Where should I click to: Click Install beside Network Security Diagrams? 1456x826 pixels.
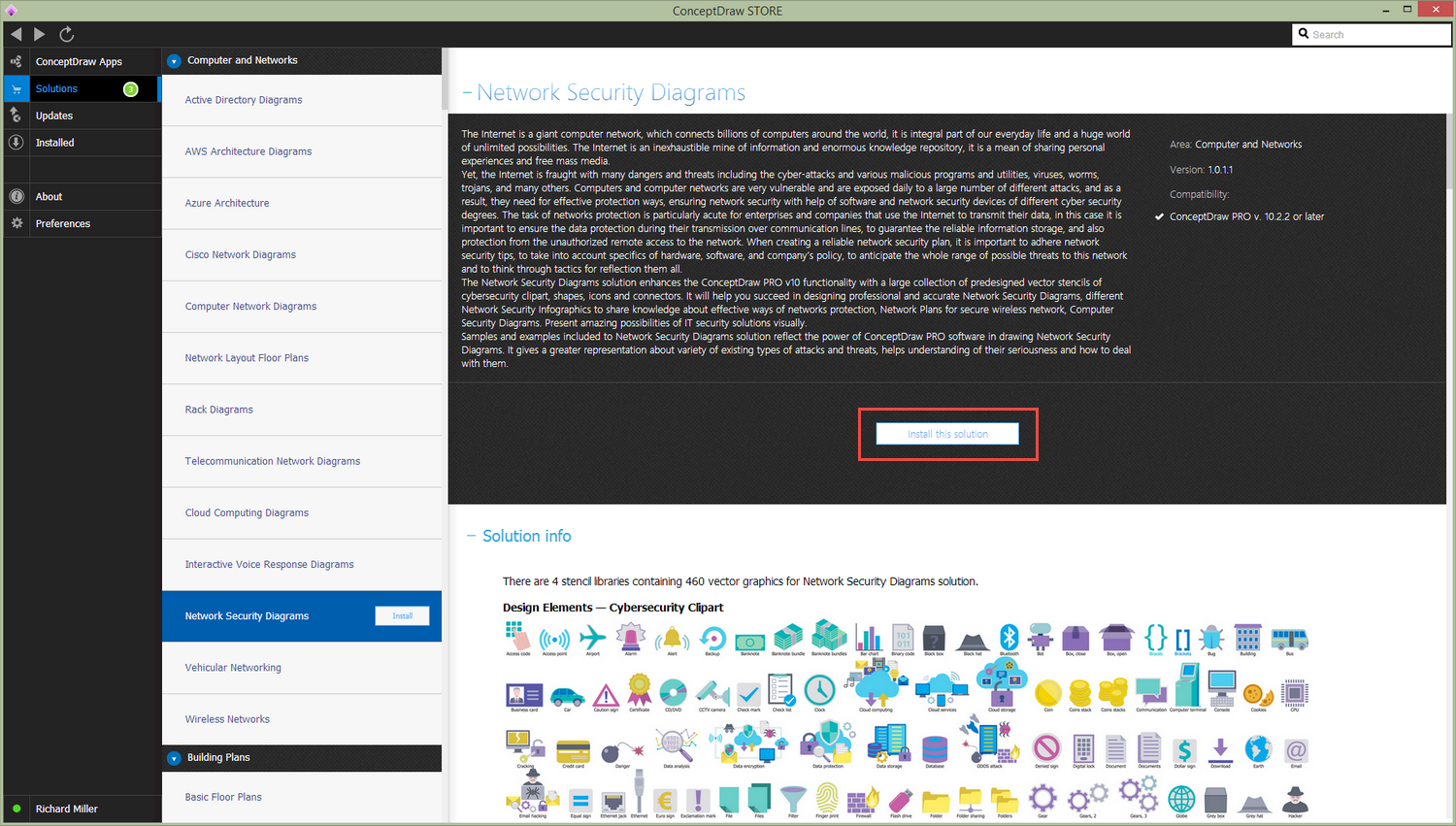[x=402, y=616]
